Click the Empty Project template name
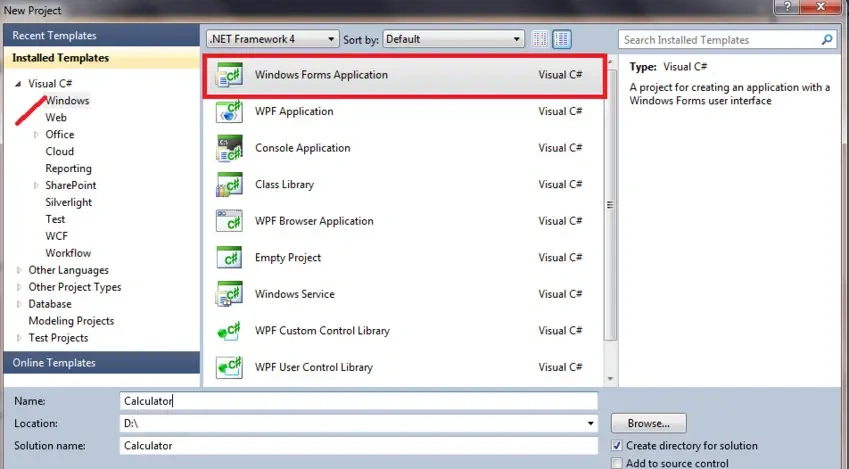Image resolution: width=849 pixels, height=469 pixels. 288,258
